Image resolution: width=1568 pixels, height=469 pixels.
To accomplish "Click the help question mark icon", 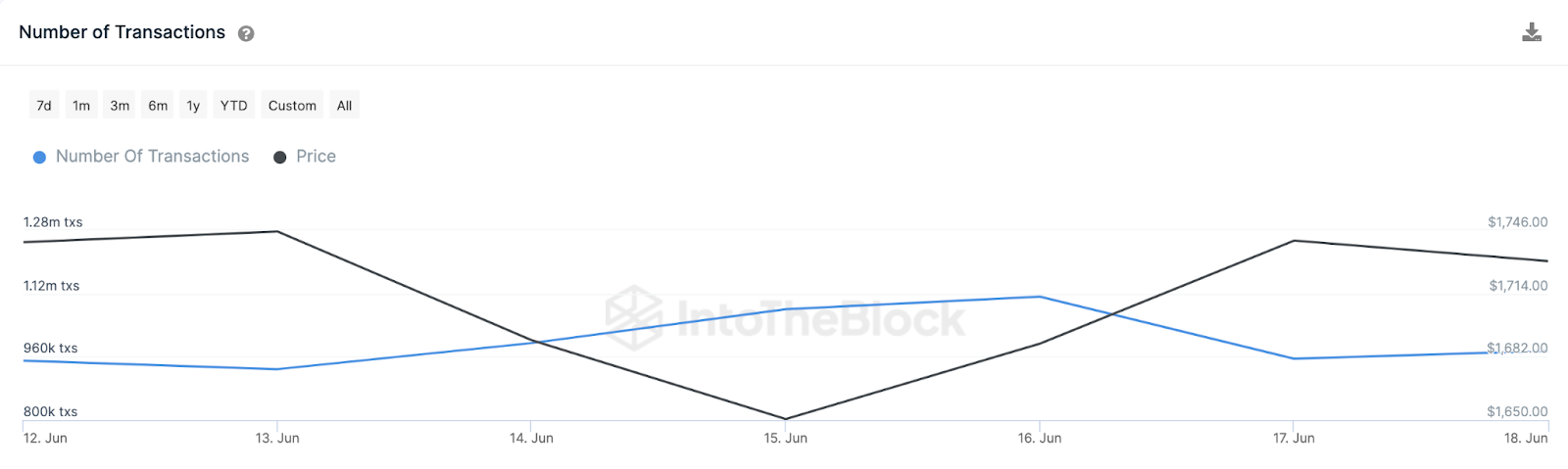I will tap(246, 33).
